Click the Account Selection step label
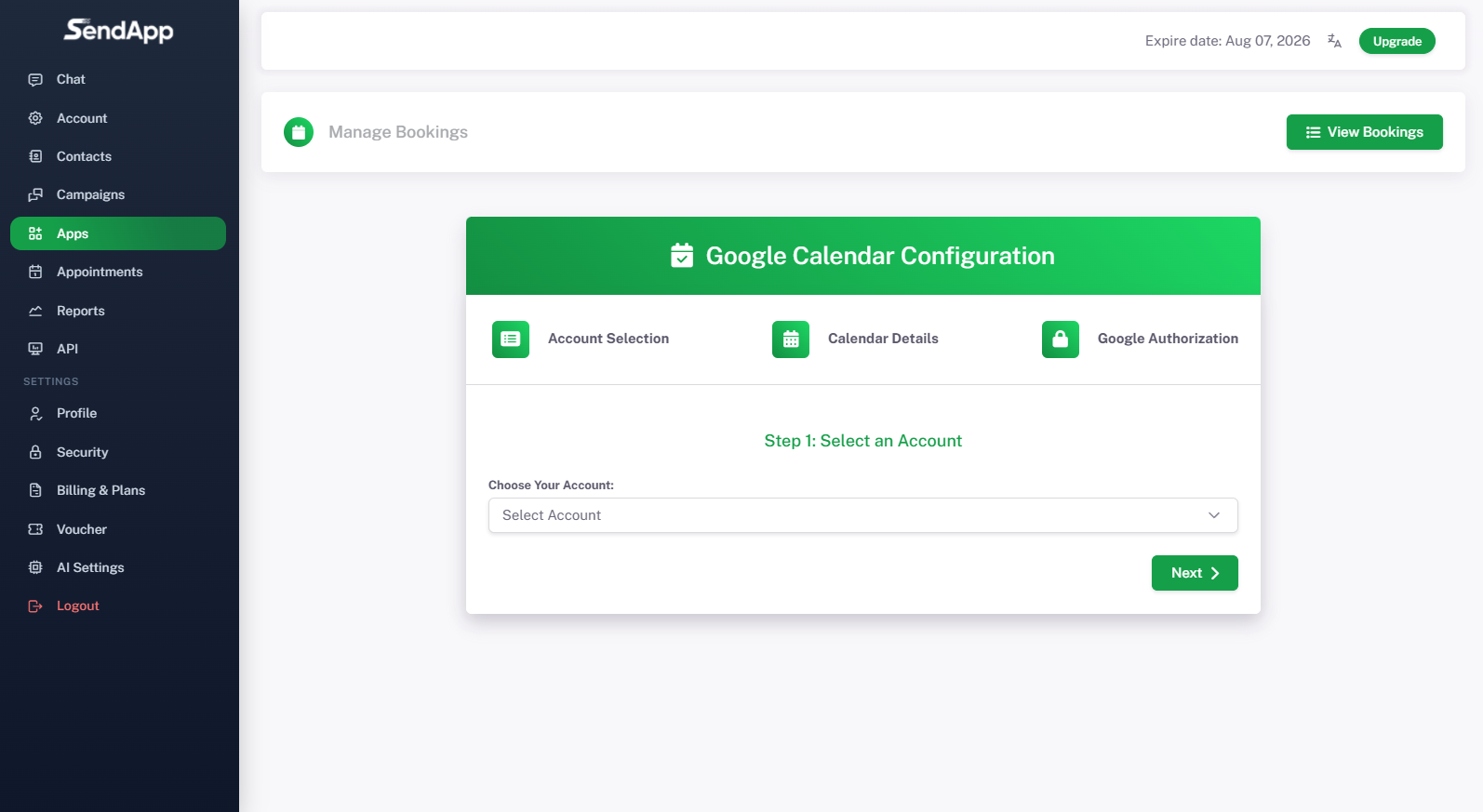 [608, 339]
